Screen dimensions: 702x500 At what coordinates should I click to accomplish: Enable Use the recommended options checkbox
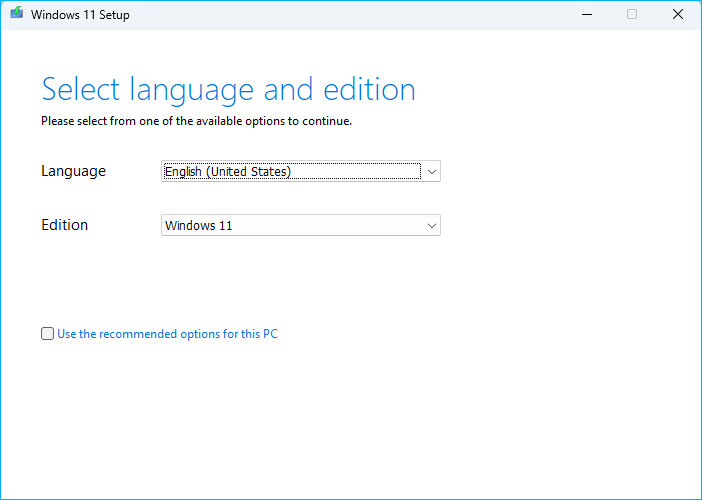pos(47,333)
